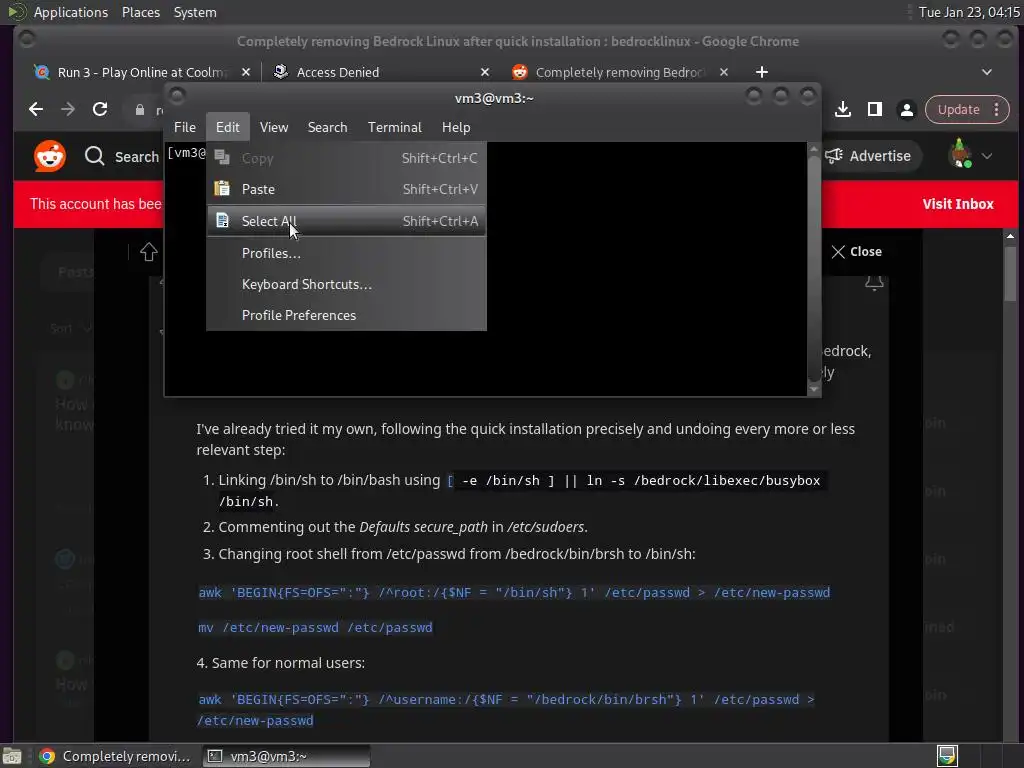Click Reddit page vertical scrollbar thumb
This screenshot has width=1024, height=768.
[1010, 273]
